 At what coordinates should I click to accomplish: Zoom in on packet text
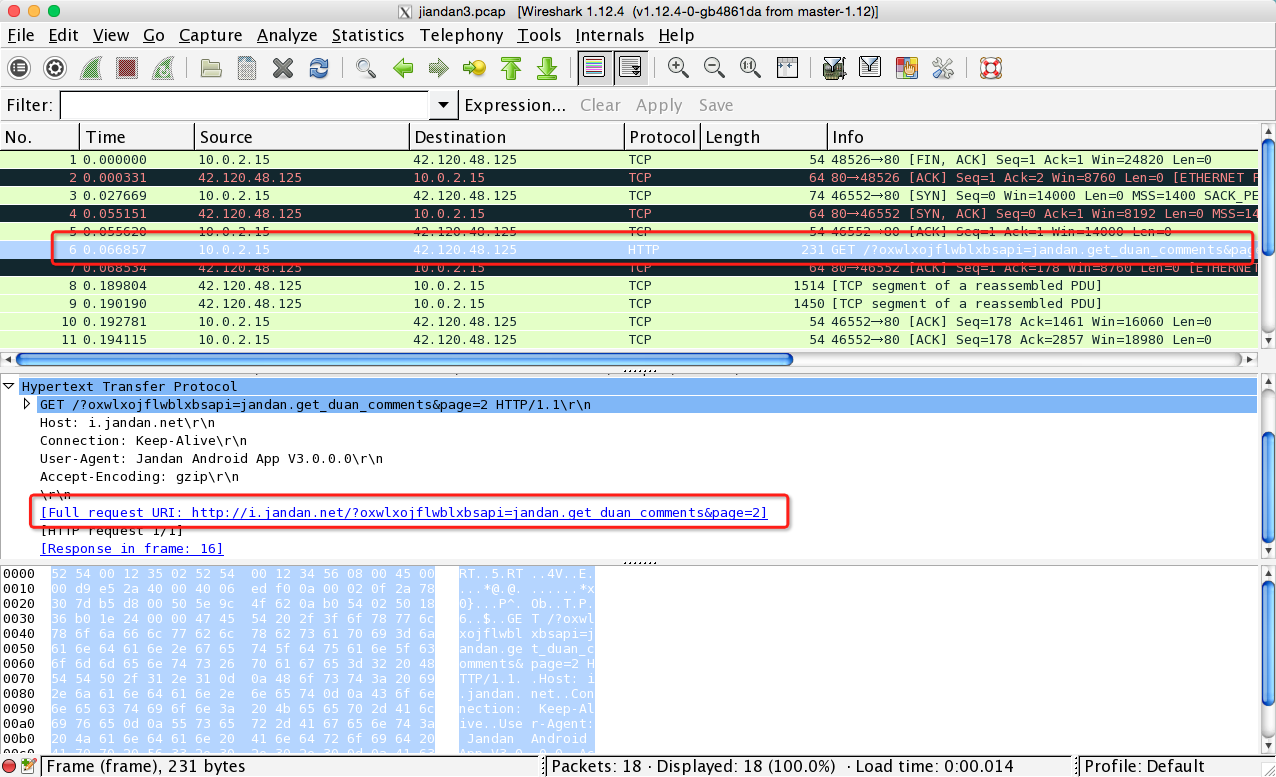tap(678, 68)
